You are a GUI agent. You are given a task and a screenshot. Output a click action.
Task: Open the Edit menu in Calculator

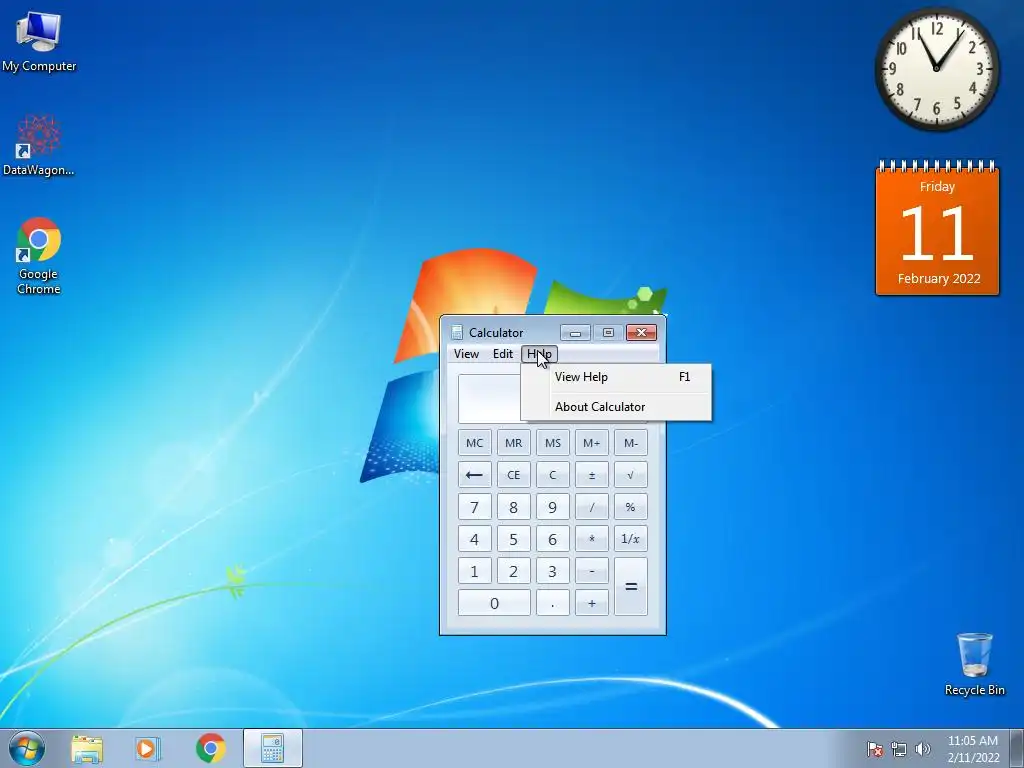pos(502,354)
